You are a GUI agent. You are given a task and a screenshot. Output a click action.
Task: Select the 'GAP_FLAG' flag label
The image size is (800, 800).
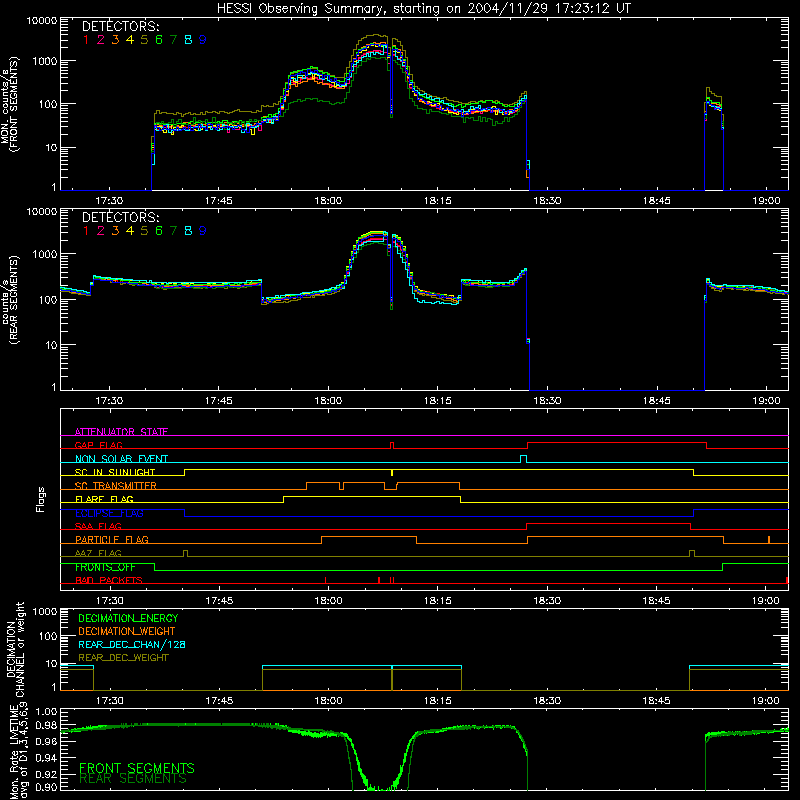point(98,445)
